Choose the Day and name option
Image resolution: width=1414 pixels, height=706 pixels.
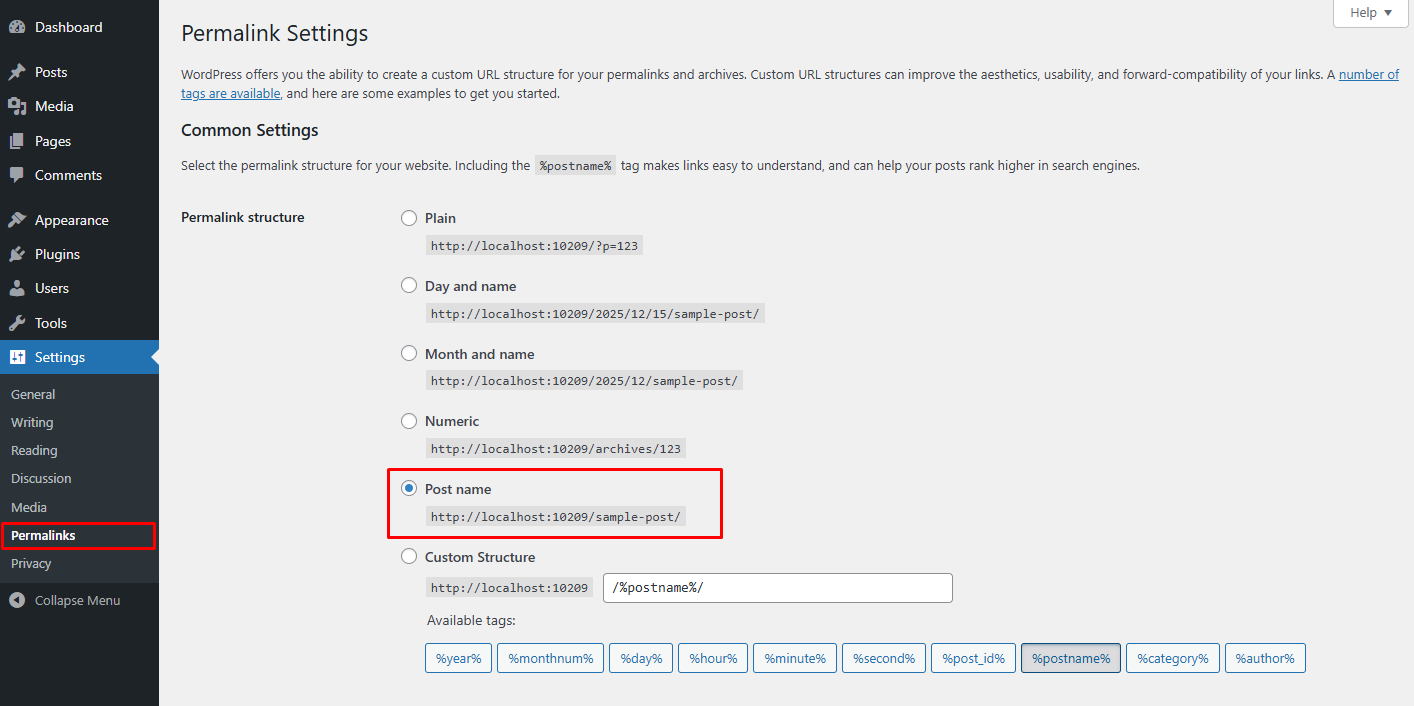pyautogui.click(x=409, y=286)
